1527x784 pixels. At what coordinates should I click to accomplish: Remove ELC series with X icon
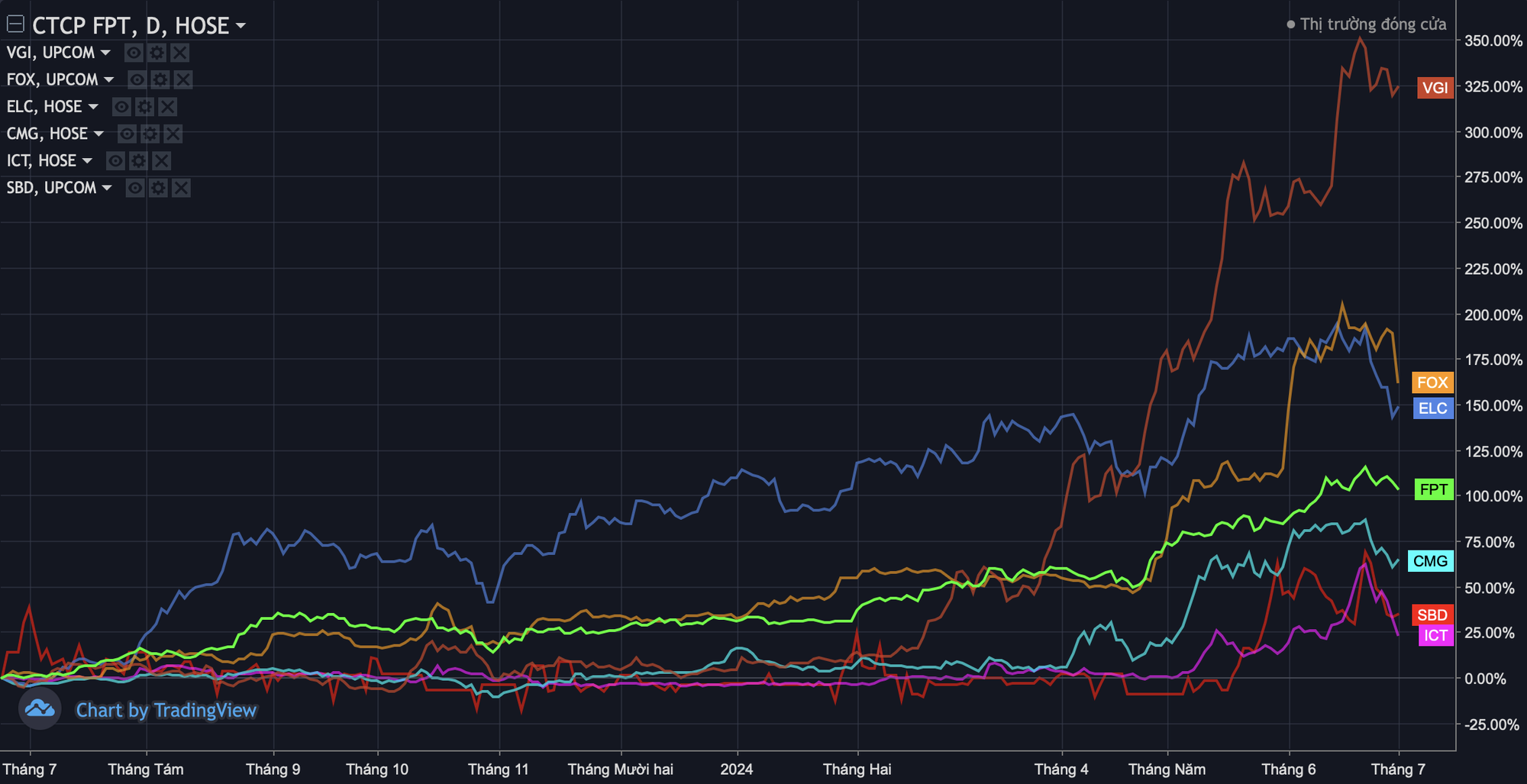167,107
